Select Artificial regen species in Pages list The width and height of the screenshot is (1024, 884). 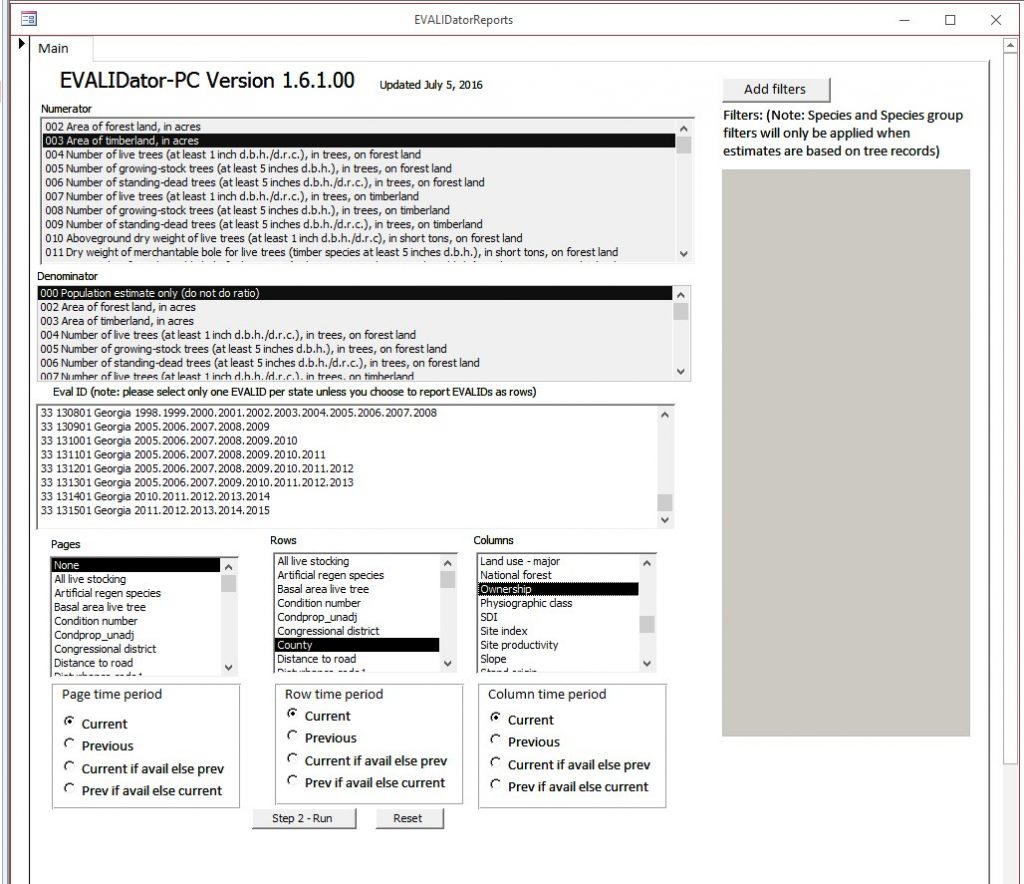tap(136, 593)
